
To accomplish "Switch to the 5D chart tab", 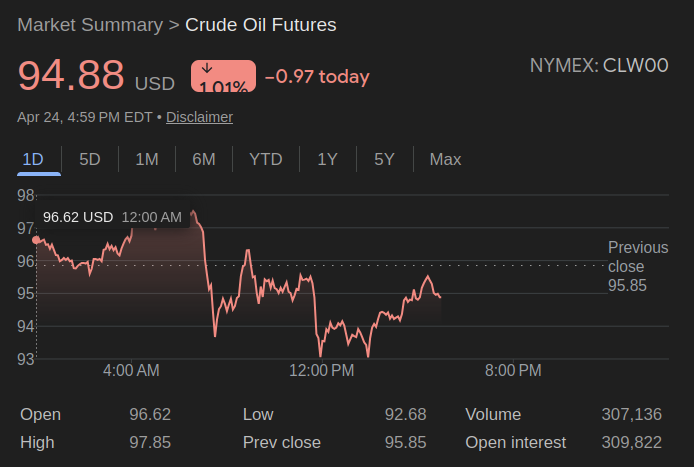I will (x=90, y=159).
